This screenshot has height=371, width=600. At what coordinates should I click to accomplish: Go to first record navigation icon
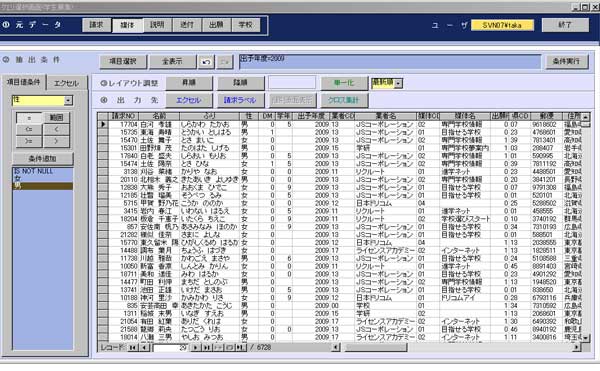[133, 347]
